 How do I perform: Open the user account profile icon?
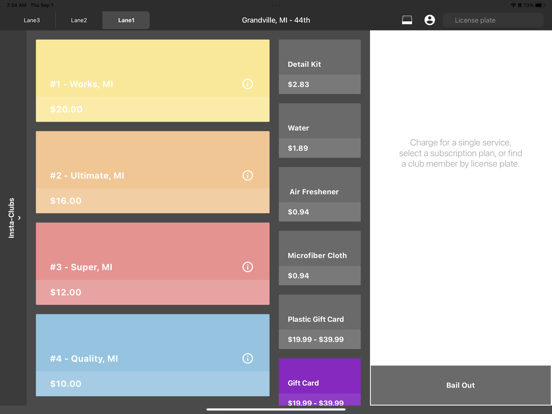point(429,20)
